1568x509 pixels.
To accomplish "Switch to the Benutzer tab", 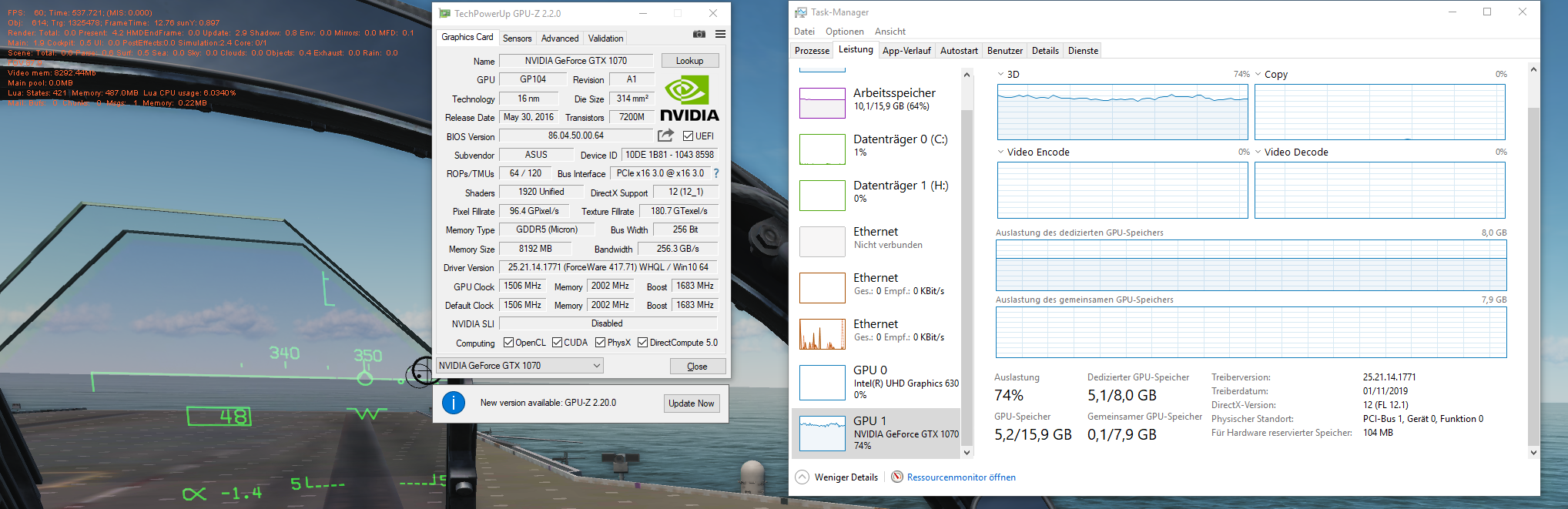I will [x=1005, y=51].
